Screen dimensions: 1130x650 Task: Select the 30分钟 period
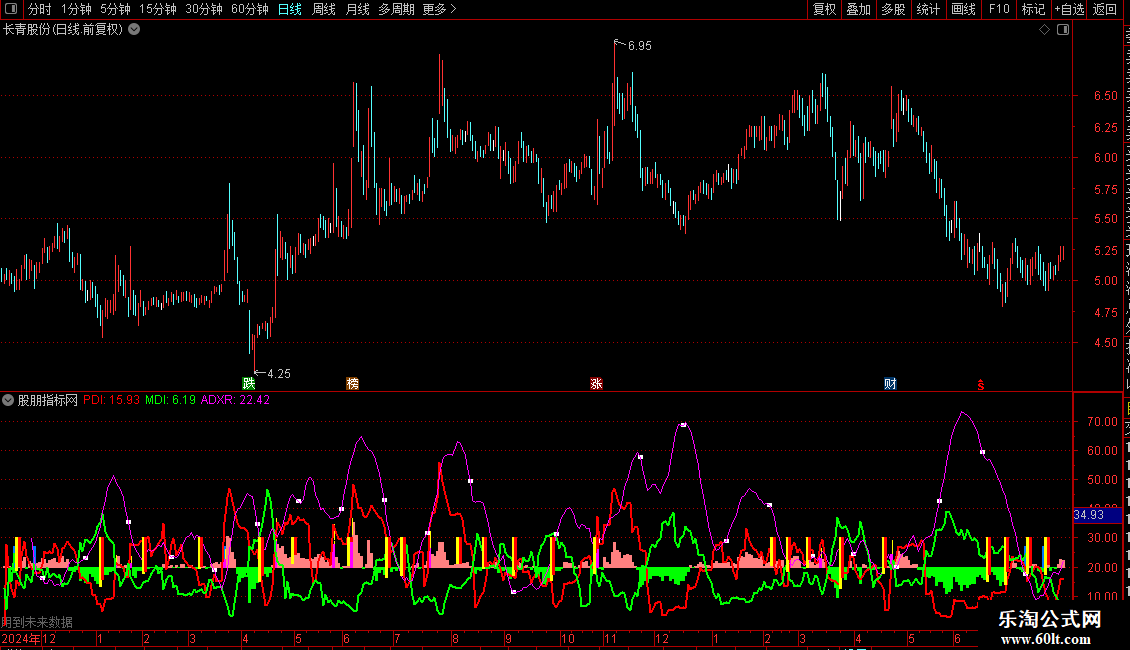pyautogui.click(x=204, y=9)
